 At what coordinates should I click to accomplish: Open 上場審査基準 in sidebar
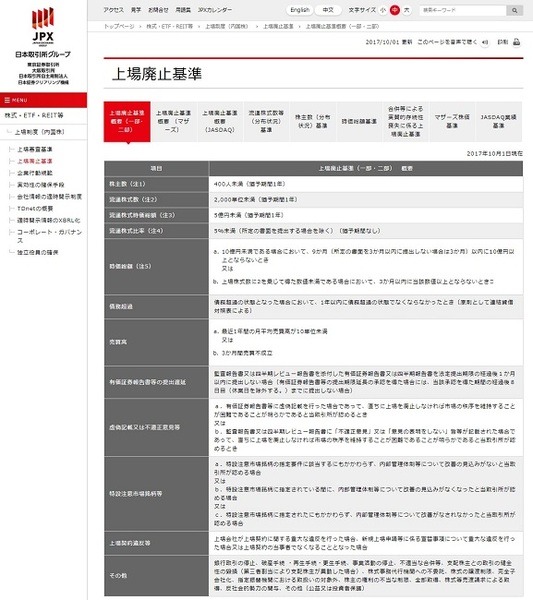[34, 149]
